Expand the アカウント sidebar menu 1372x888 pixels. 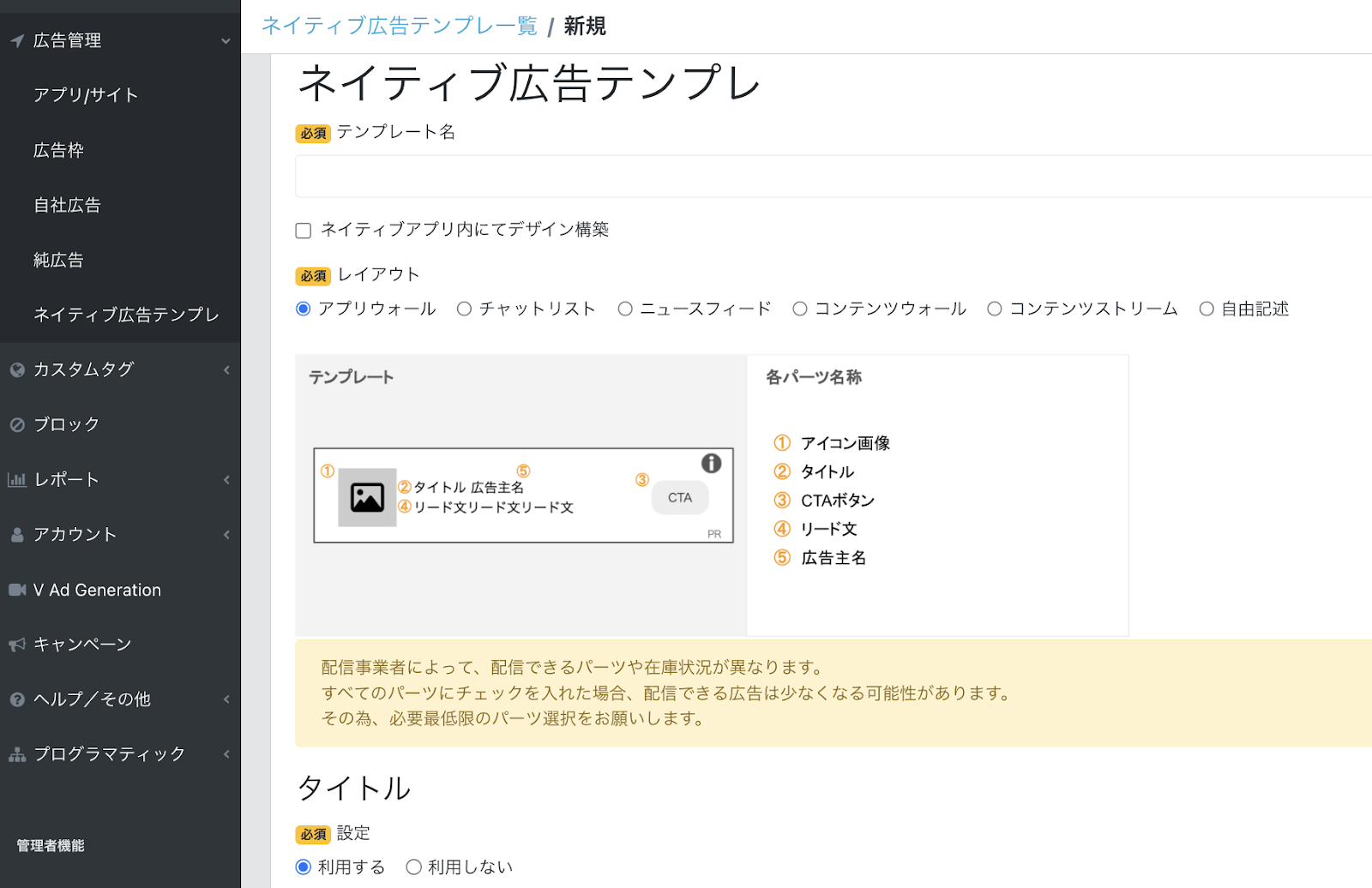226,534
